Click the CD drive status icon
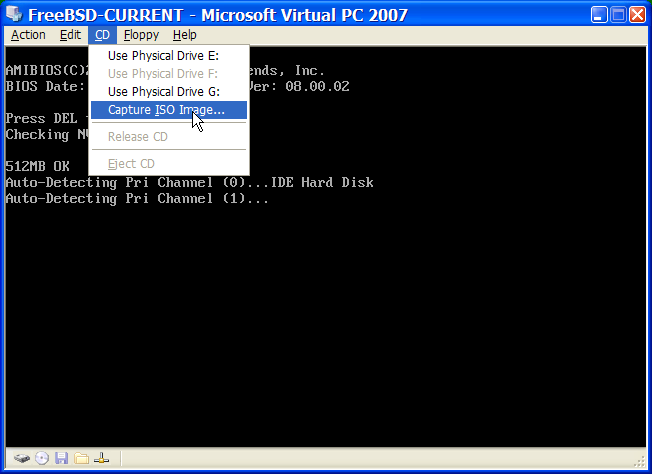The image size is (652, 474). point(41,458)
